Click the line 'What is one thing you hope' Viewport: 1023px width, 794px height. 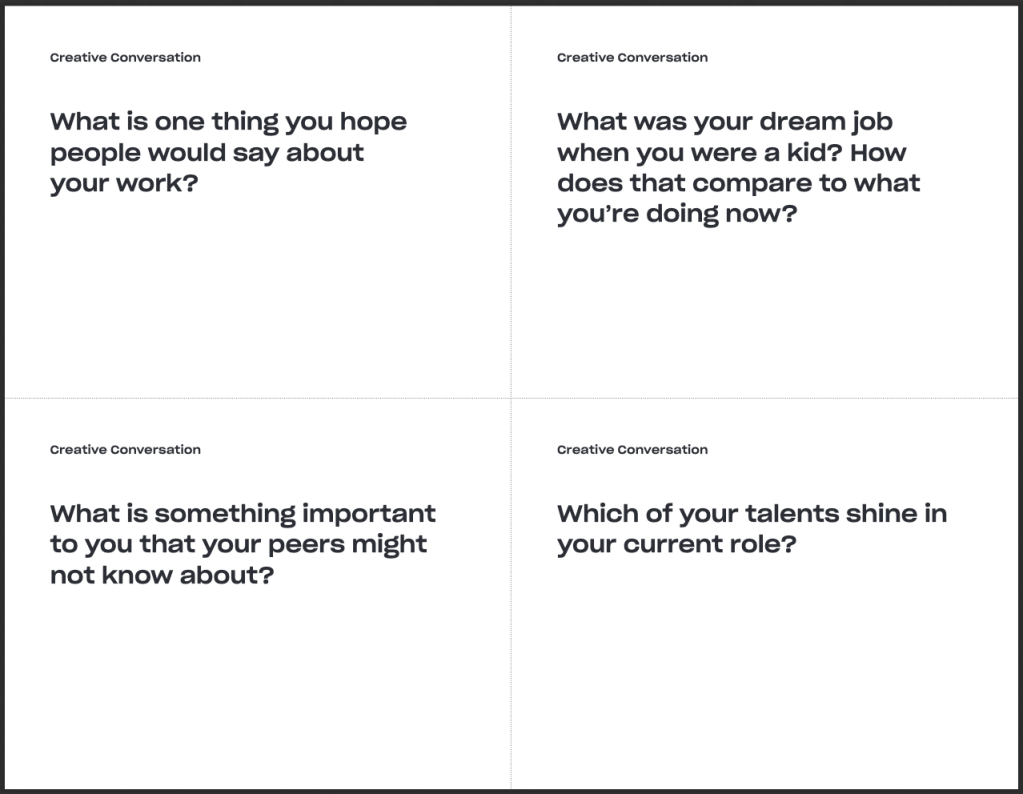228,122
